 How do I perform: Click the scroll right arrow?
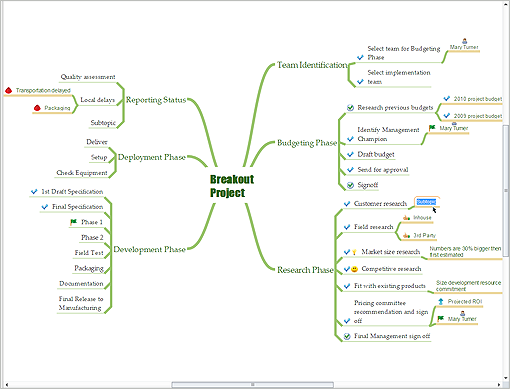pos(499,385)
